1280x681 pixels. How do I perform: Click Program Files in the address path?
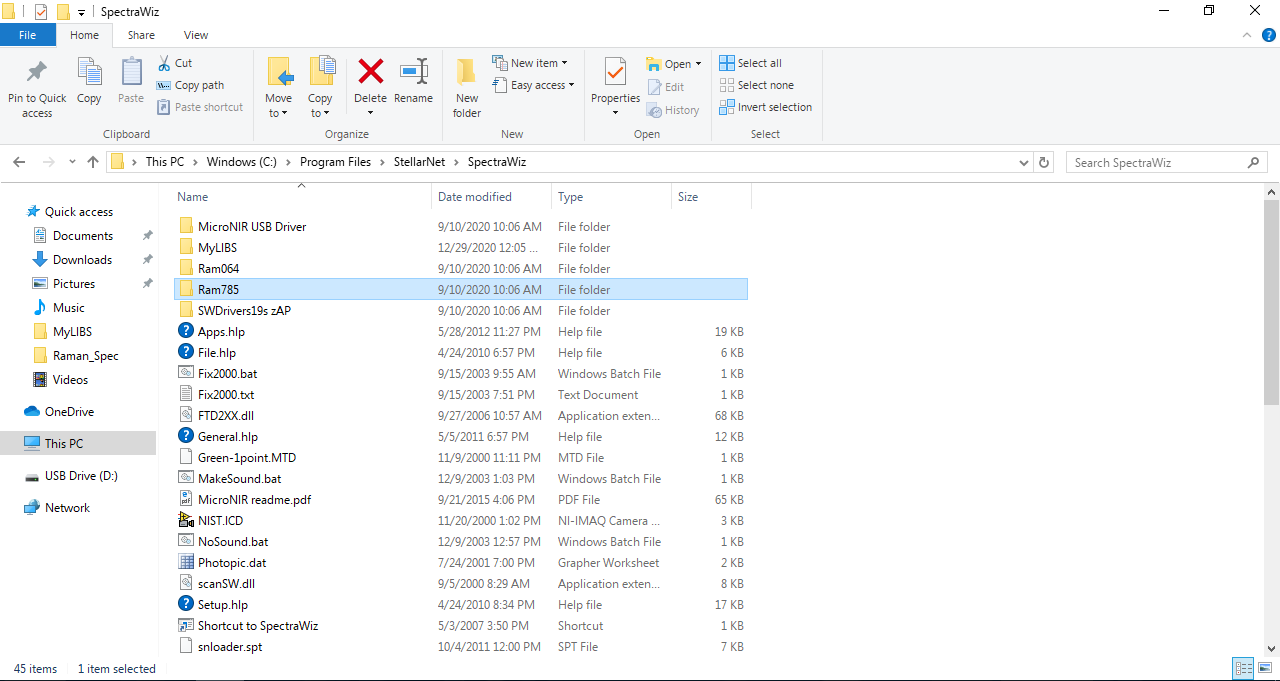click(x=334, y=162)
